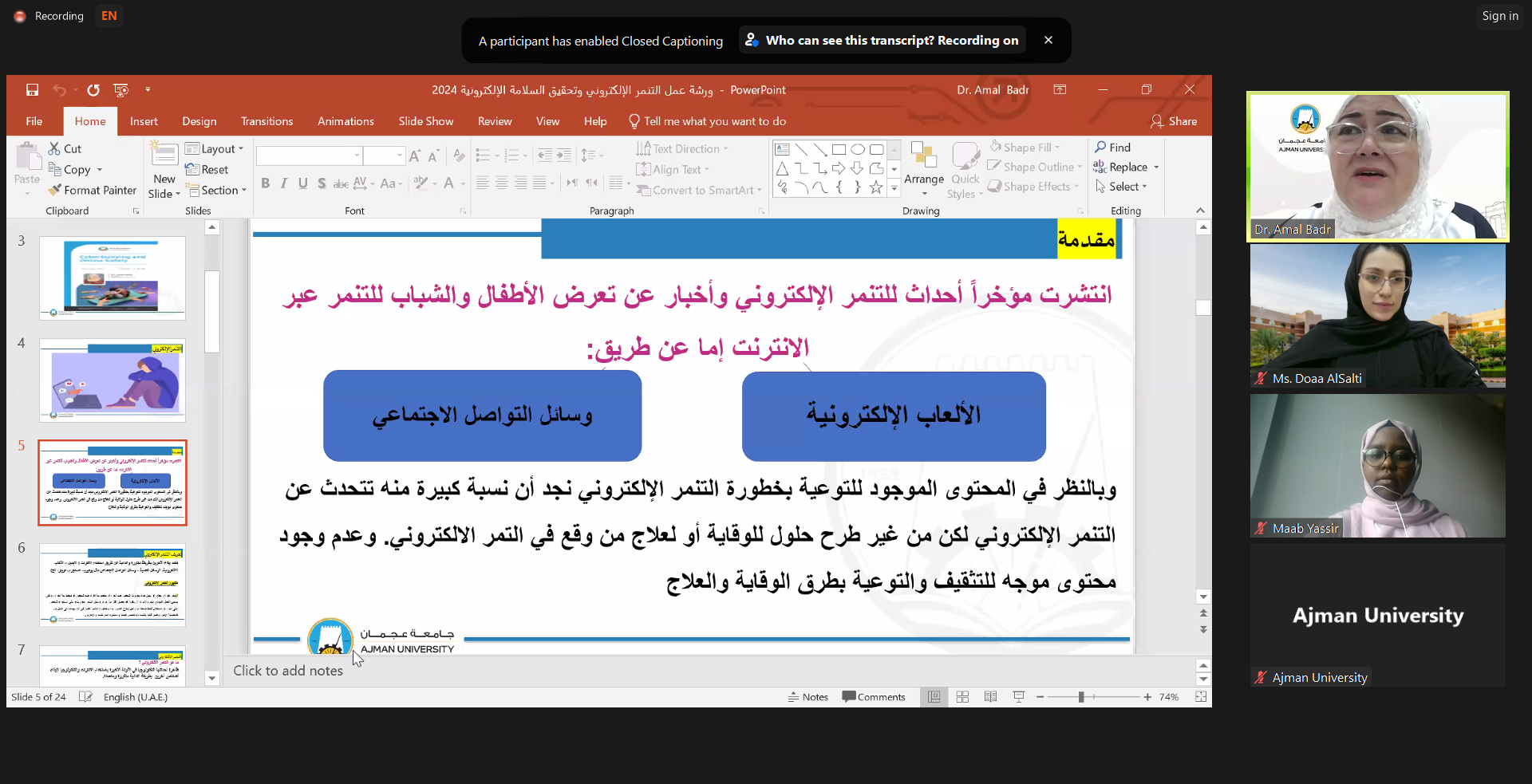Select slide 4 thumbnail
Screen dimensions: 1532x784
click(x=113, y=380)
